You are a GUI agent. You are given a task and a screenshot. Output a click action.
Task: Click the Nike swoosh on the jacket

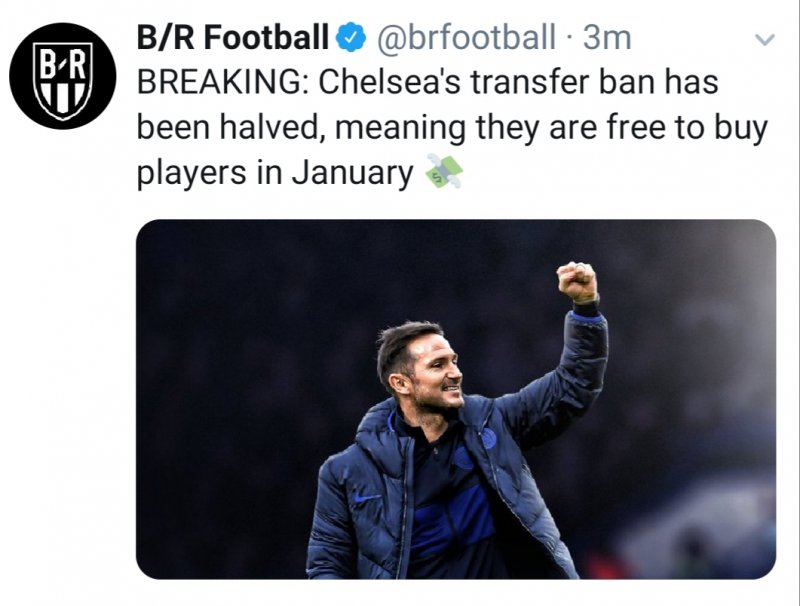click(367, 497)
